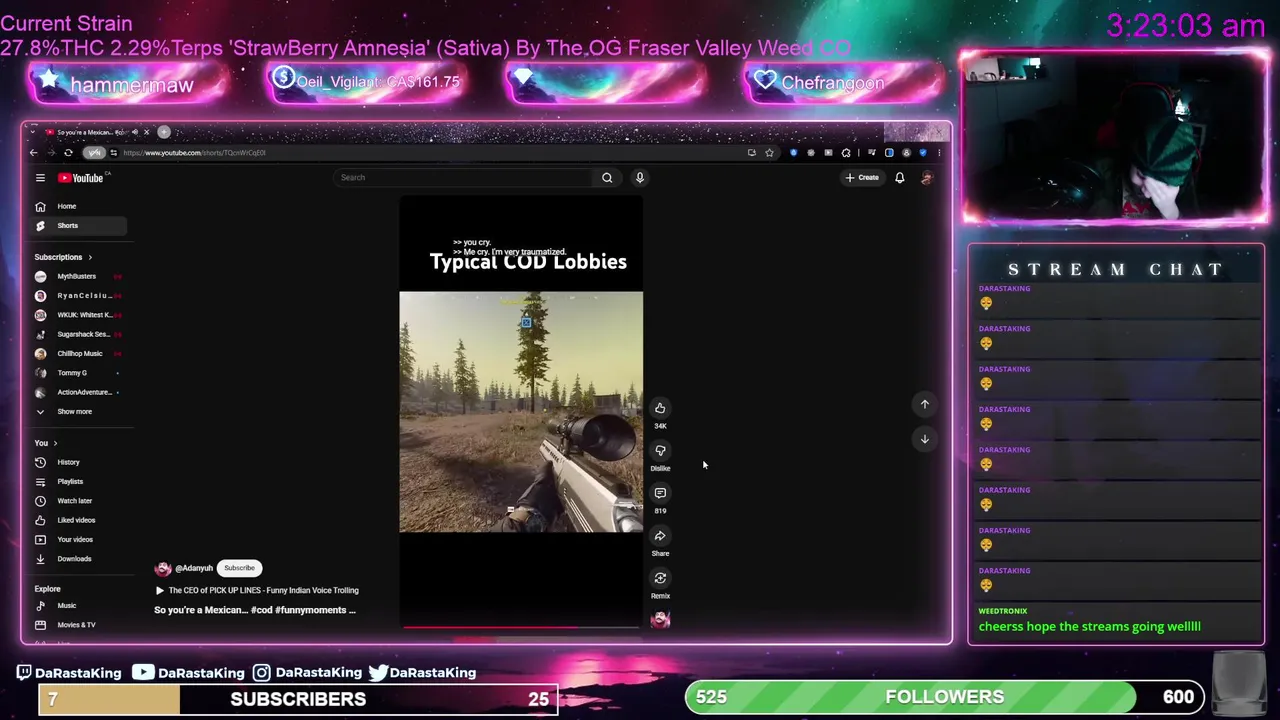Click the Remix icon
The height and width of the screenshot is (720, 1280).
click(660, 578)
